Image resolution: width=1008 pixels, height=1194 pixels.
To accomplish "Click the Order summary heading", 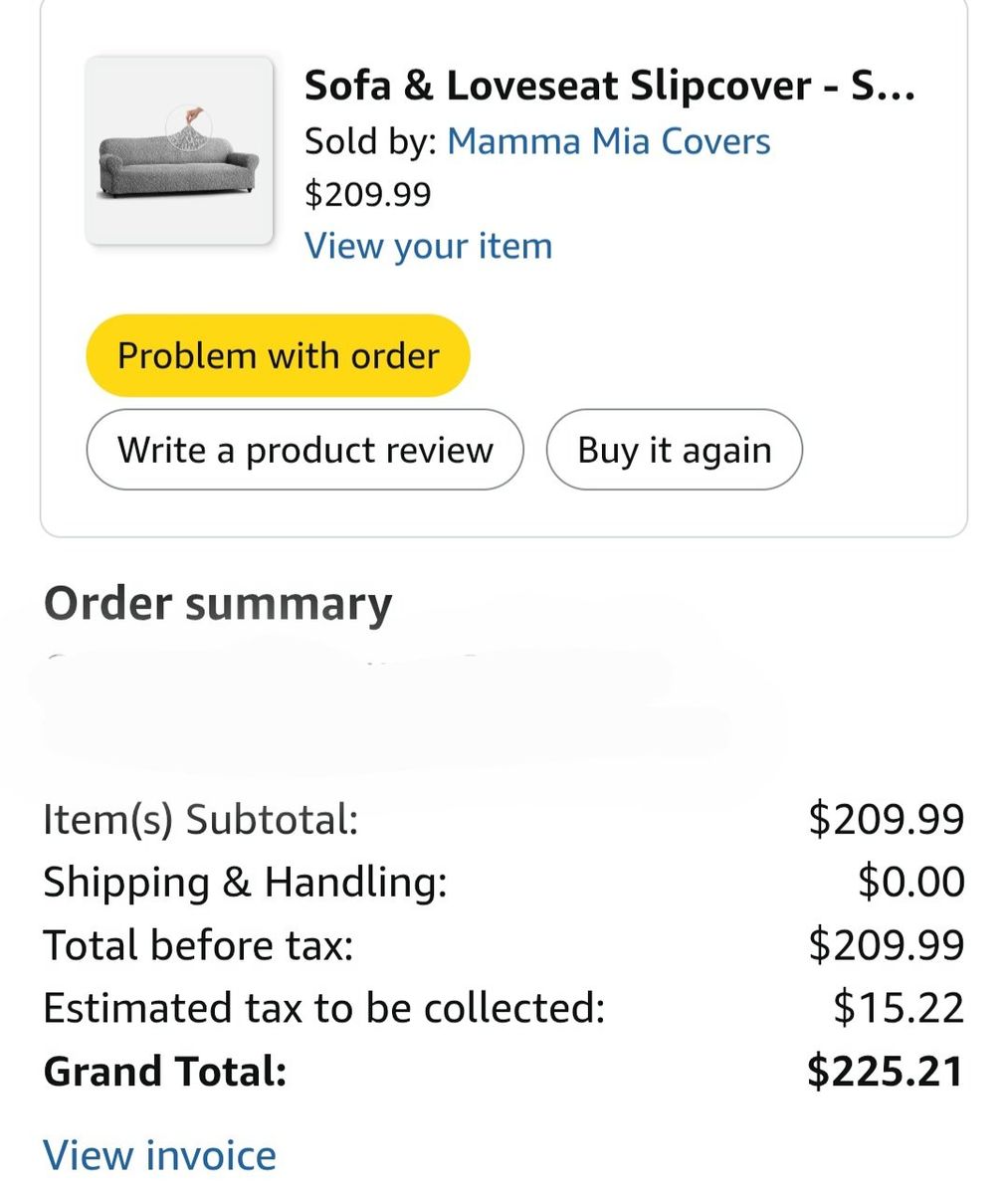I will [x=218, y=604].
